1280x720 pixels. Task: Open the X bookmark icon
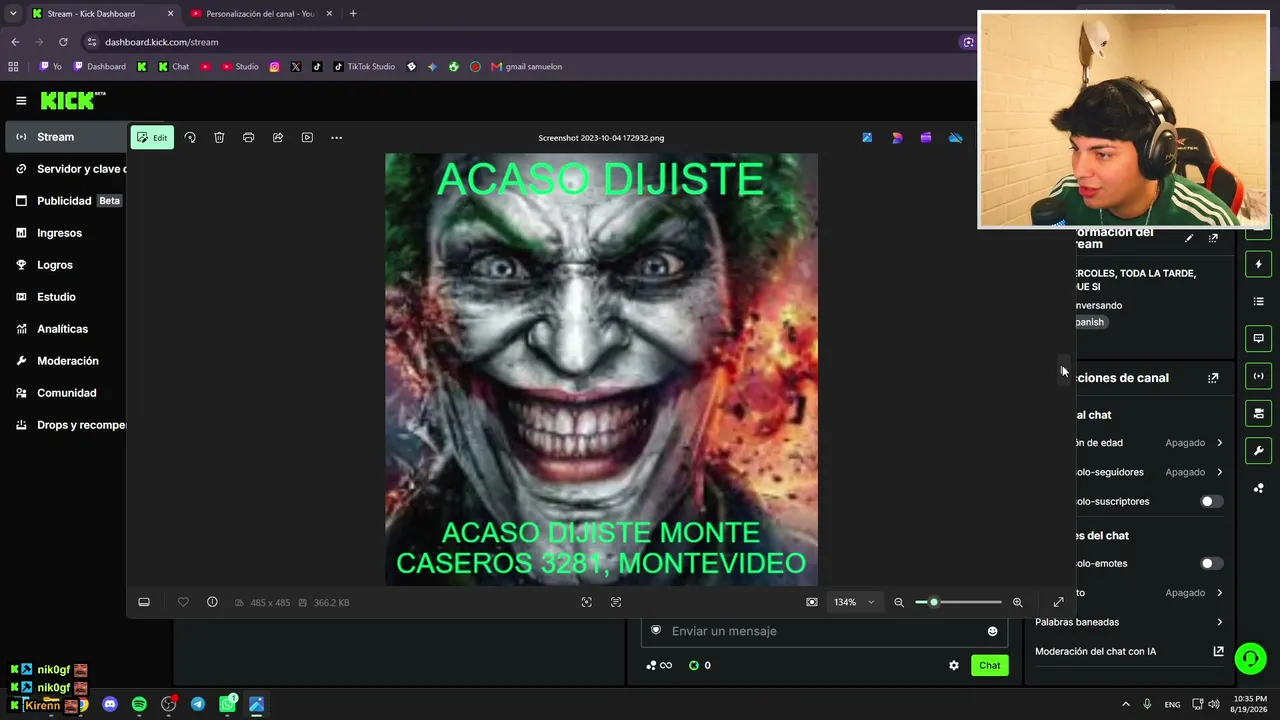tap(296, 67)
